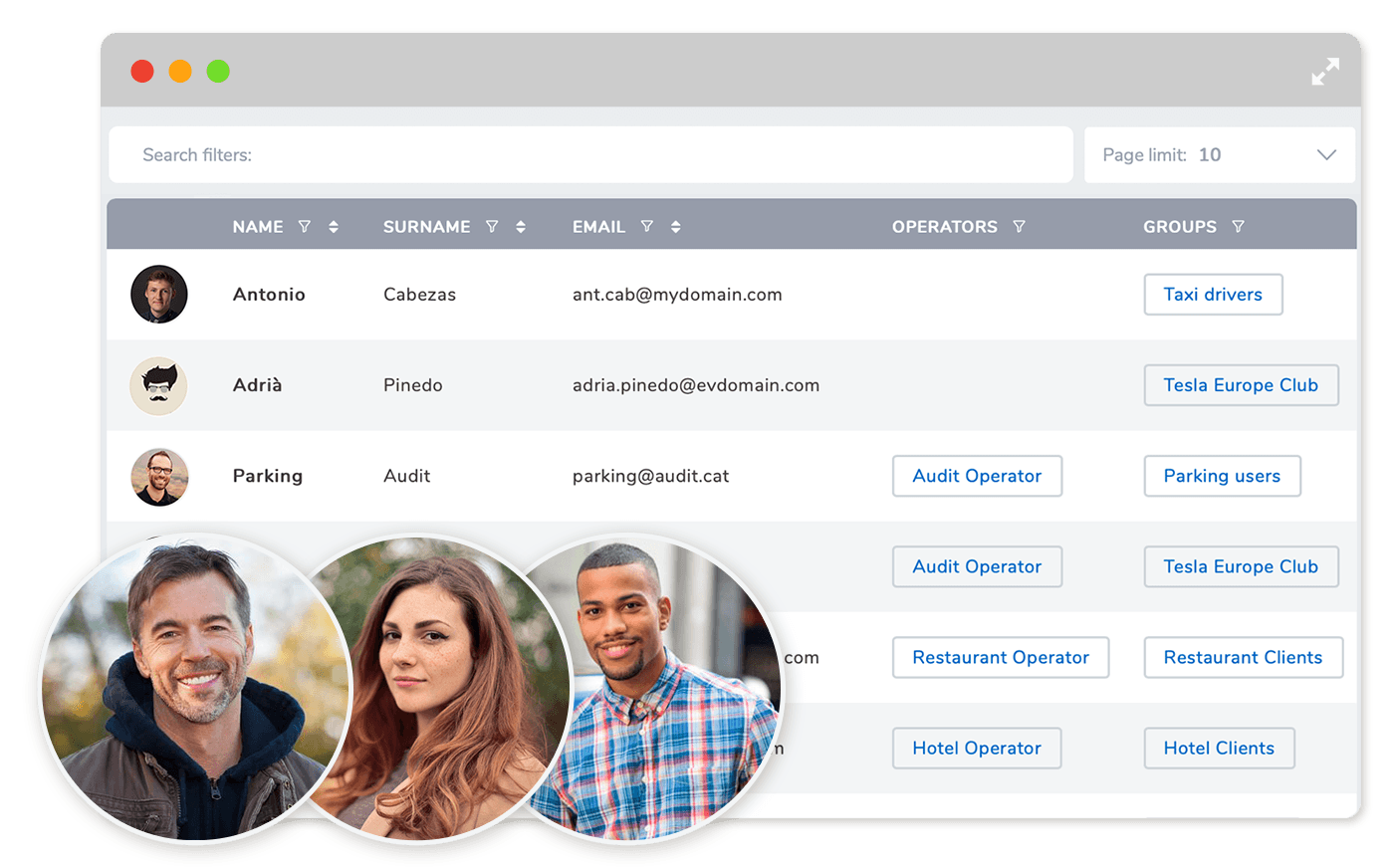
Task: Expand window with the fullscreen arrows icon
Action: [1325, 72]
